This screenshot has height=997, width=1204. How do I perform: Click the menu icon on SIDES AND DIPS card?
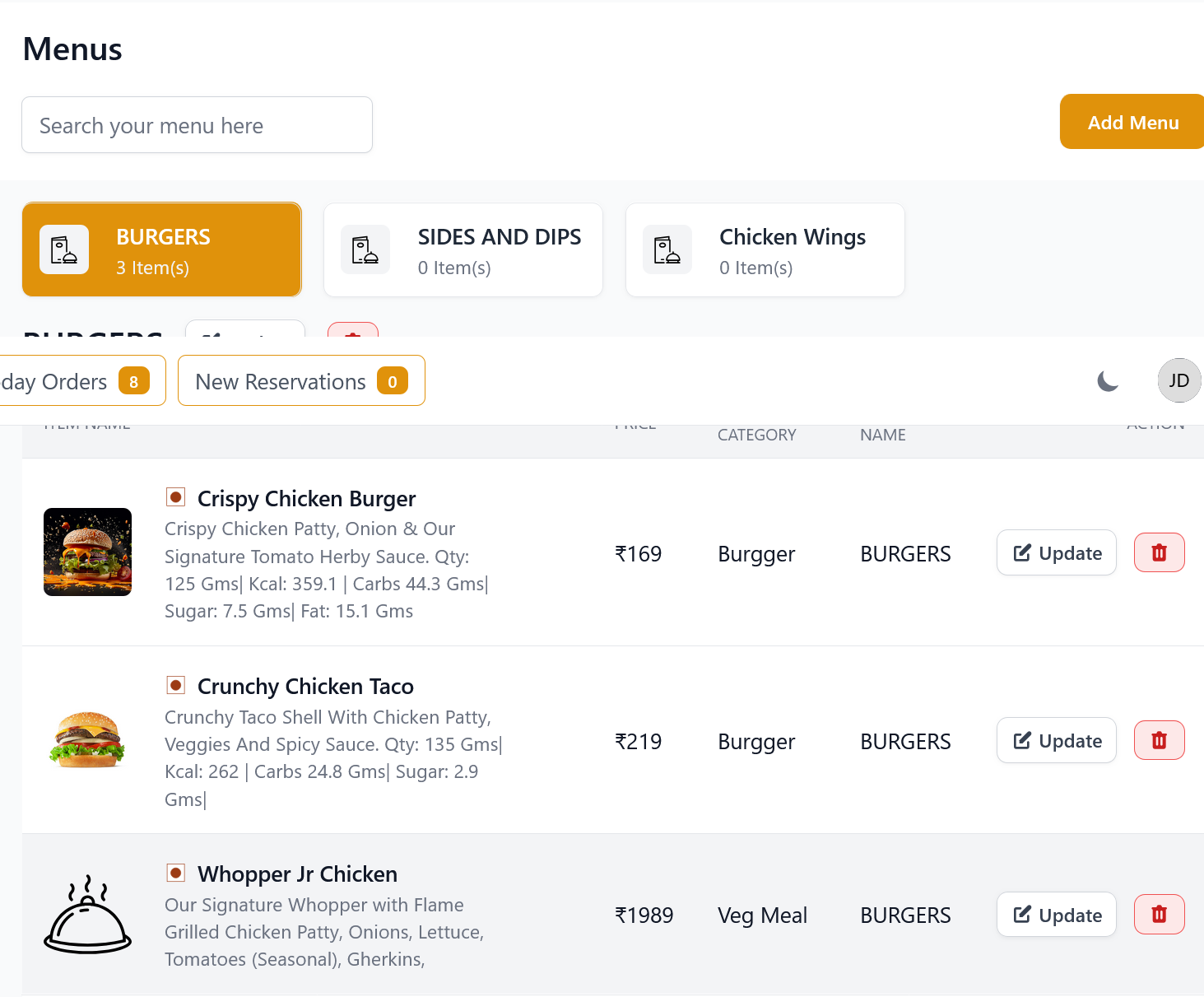(x=366, y=249)
